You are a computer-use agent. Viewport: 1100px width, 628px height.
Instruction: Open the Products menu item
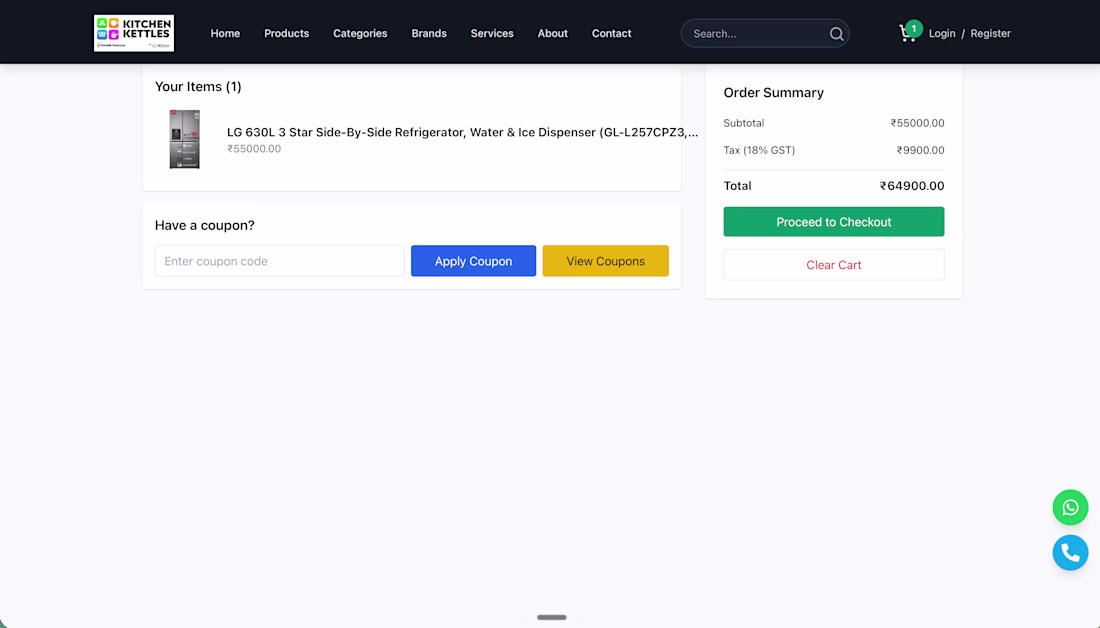(x=286, y=34)
